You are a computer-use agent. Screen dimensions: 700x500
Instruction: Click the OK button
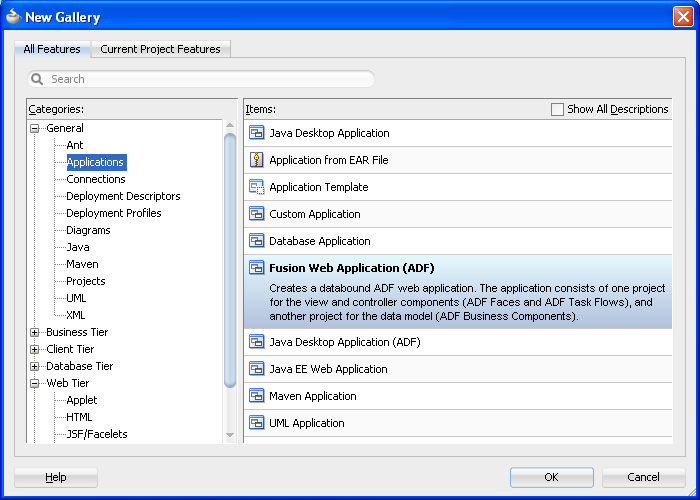(552, 477)
